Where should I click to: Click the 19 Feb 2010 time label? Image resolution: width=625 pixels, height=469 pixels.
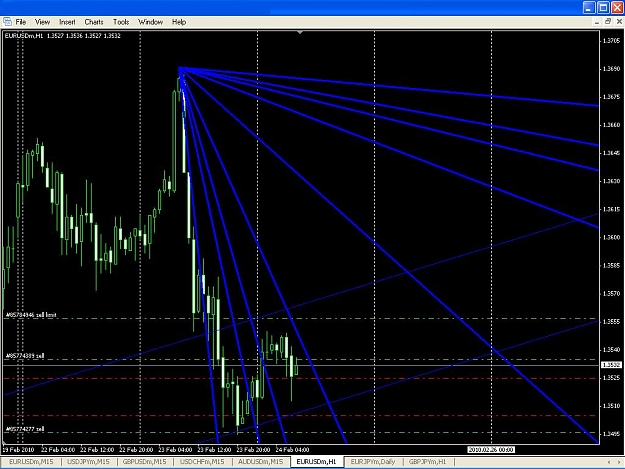(x=18, y=449)
